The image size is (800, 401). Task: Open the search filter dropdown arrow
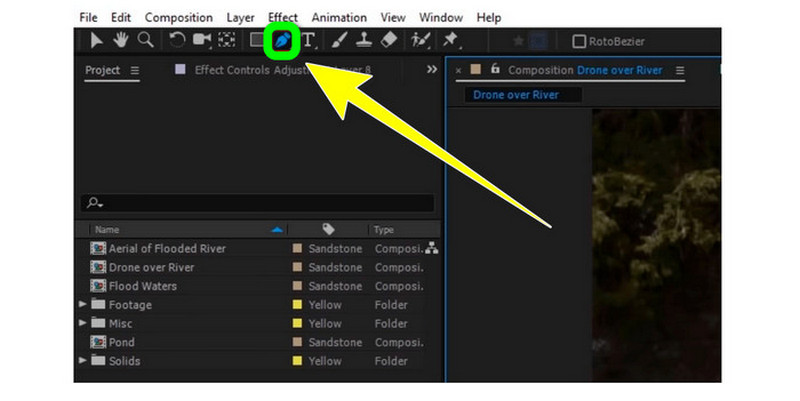tap(102, 205)
